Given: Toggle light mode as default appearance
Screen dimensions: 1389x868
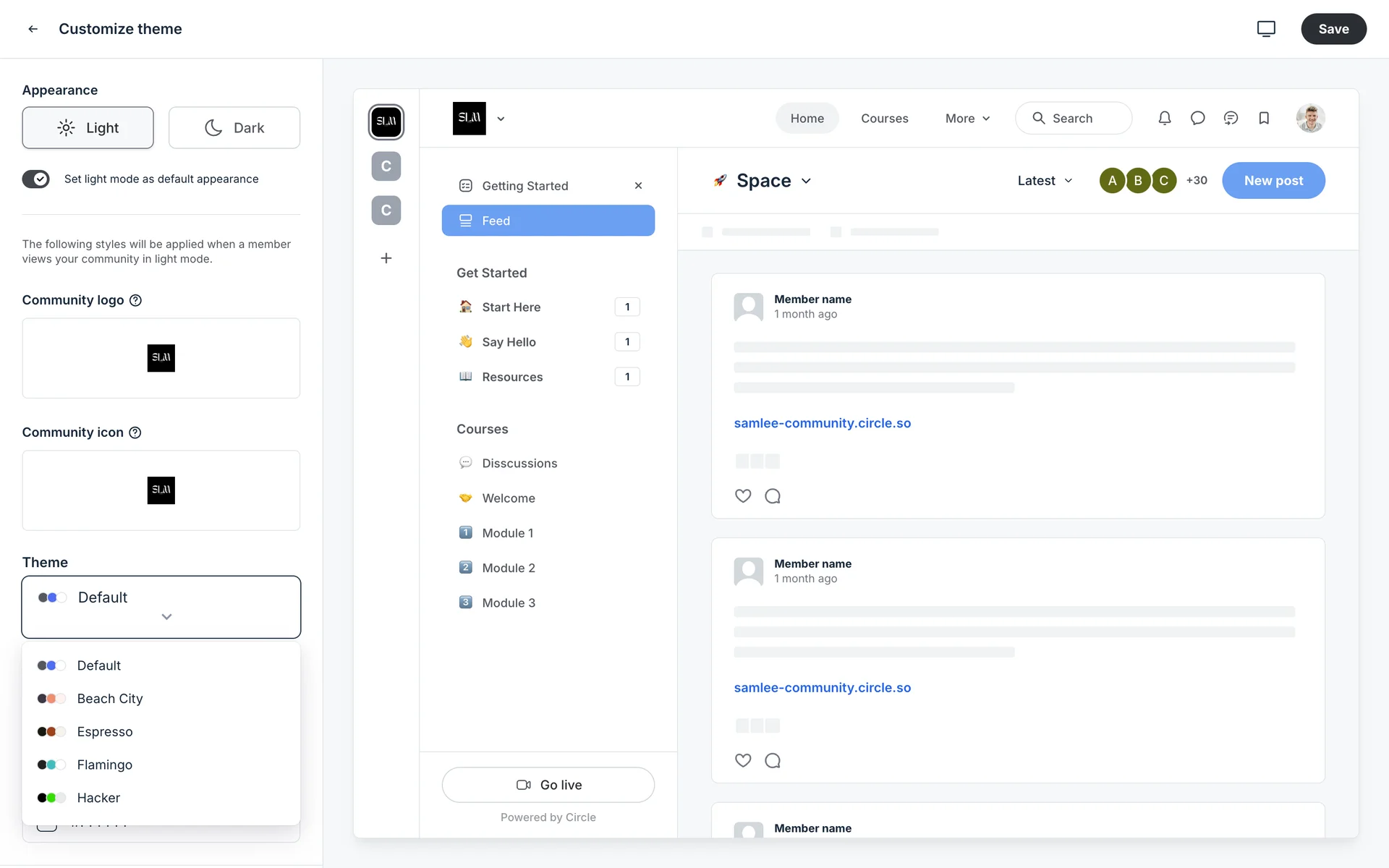Looking at the screenshot, I should coord(36,179).
